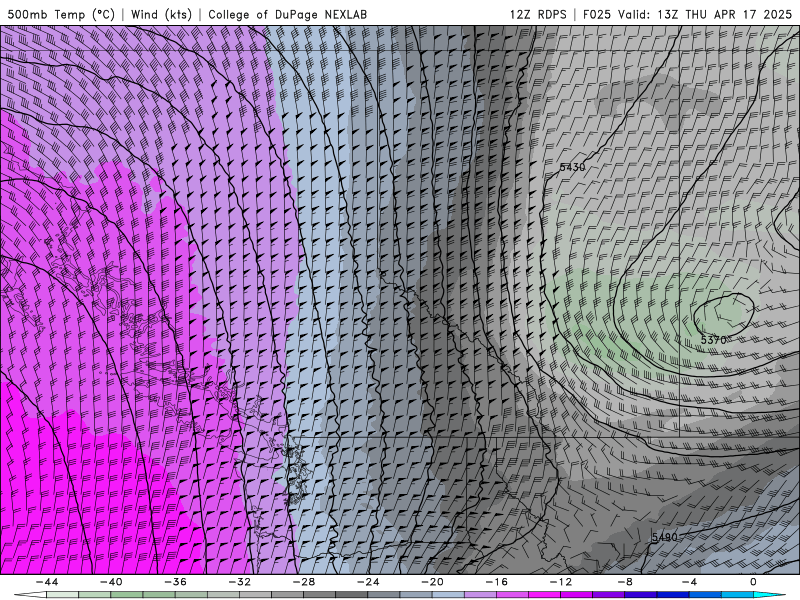
Task: Click the 5370 height contour label
Action: point(713,340)
